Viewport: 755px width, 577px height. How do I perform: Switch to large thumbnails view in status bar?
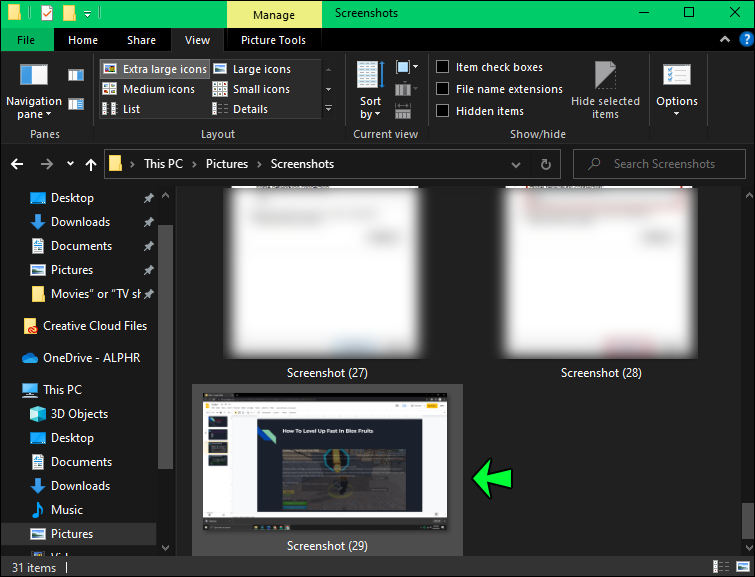(x=742, y=566)
